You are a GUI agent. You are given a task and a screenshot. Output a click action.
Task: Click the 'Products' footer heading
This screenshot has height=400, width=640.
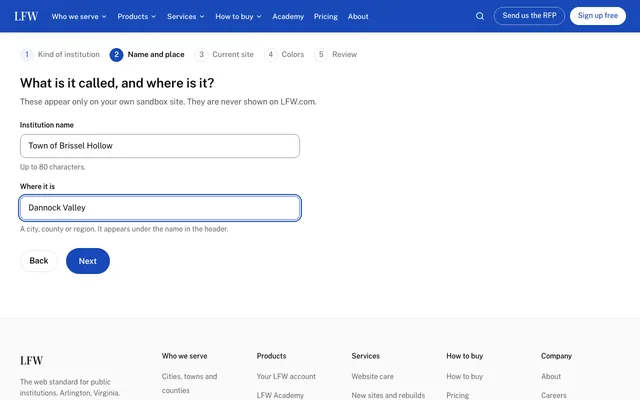coord(271,356)
